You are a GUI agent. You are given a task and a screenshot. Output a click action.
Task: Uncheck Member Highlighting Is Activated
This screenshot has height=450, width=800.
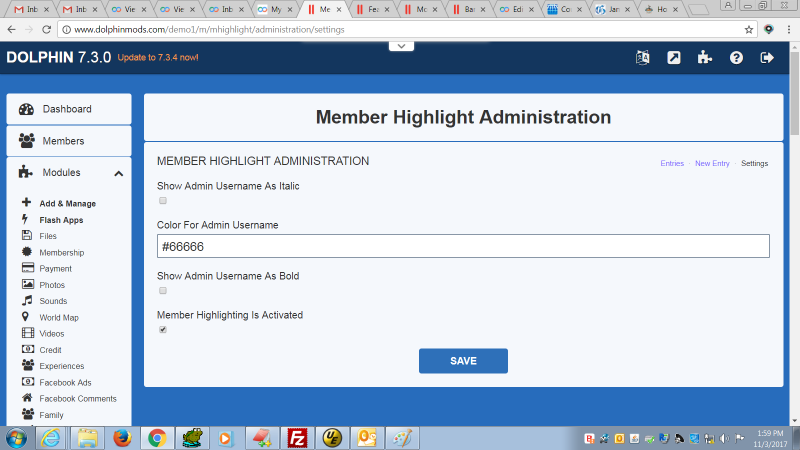163,330
